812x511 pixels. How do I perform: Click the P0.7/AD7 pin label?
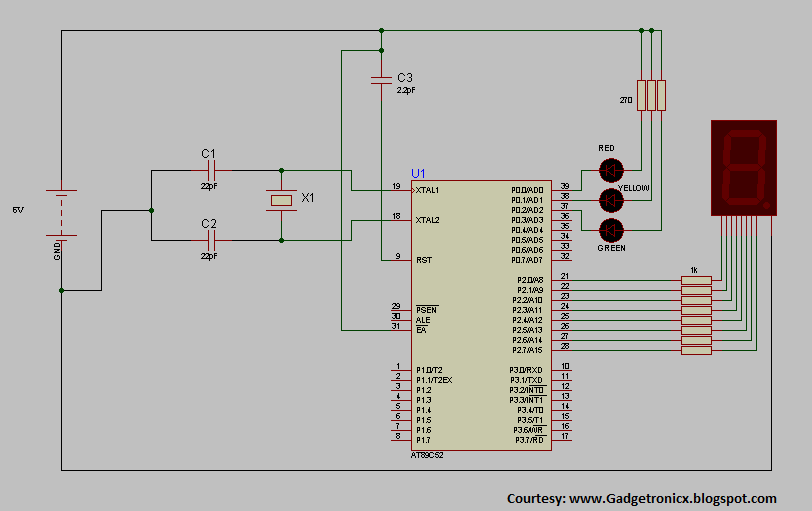(527, 260)
